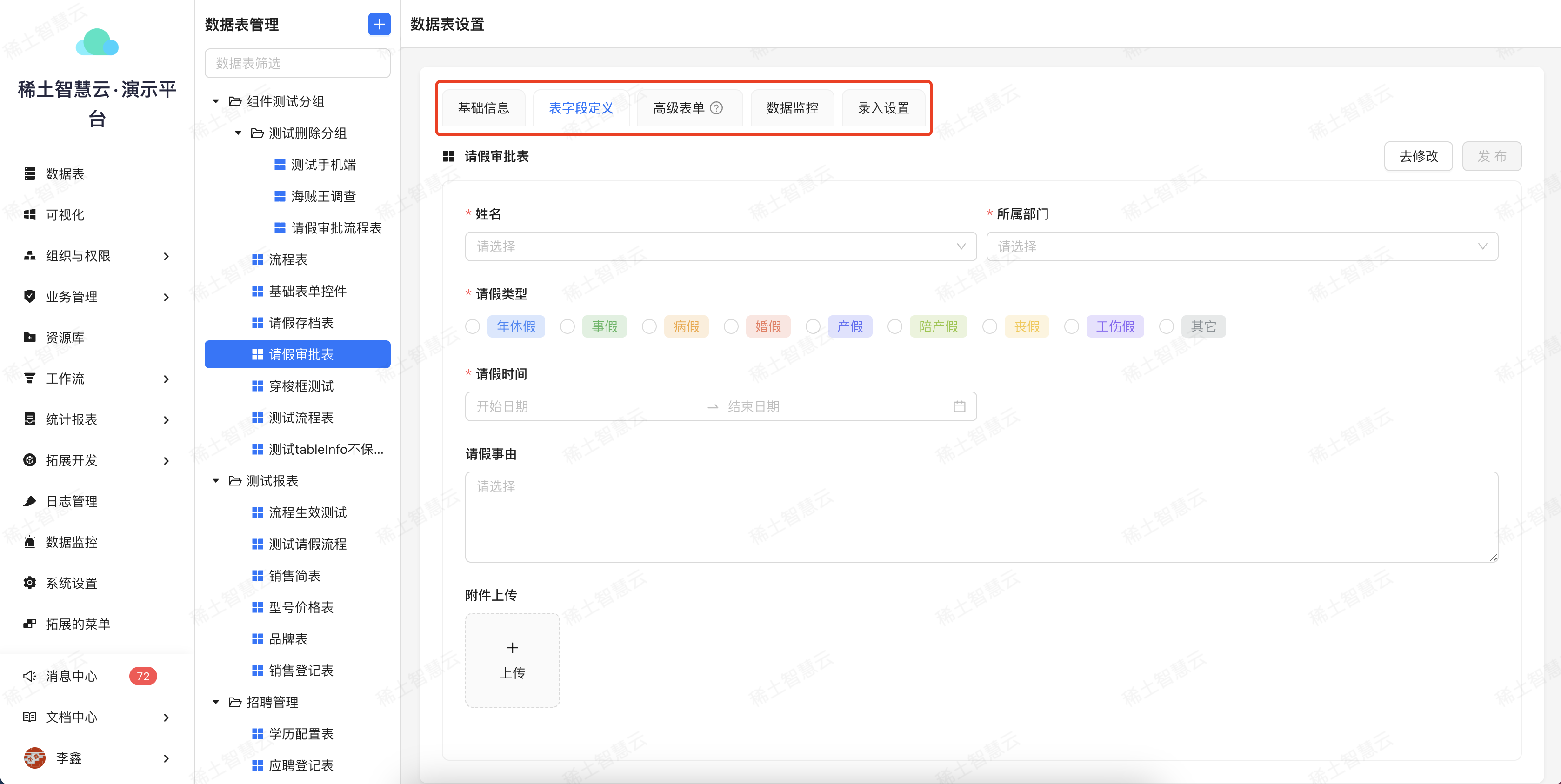Click the calendar icon in date range
This screenshot has height=784, width=1561.
[x=959, y=406]
